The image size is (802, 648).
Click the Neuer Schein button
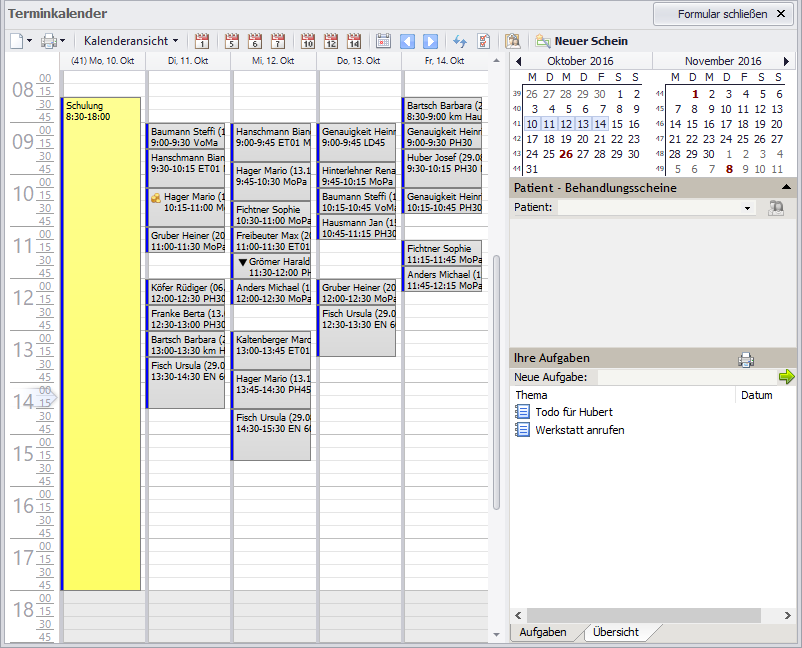point(581,41)
